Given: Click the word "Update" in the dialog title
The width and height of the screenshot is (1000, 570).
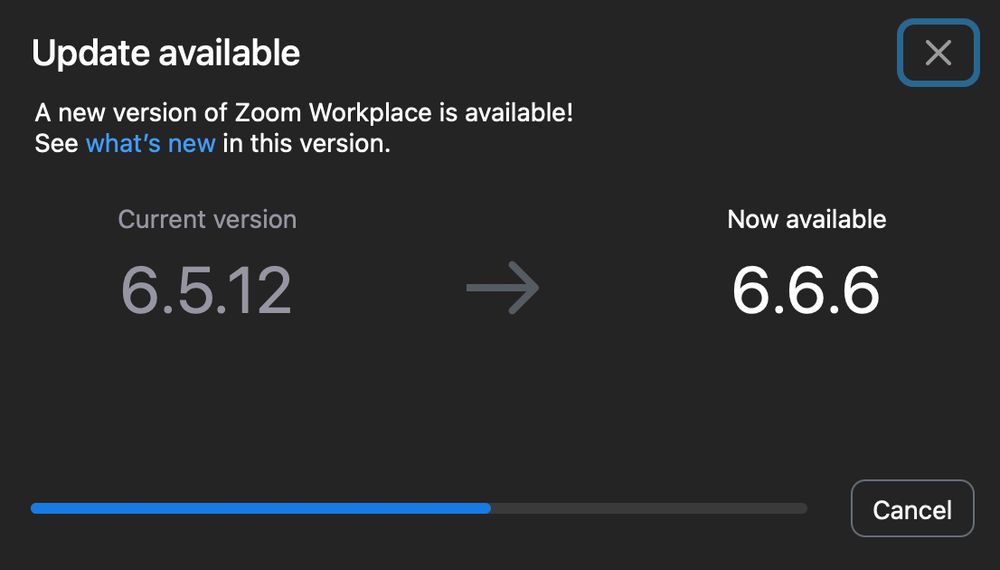Looking at the screenshot, I should 83,53.
